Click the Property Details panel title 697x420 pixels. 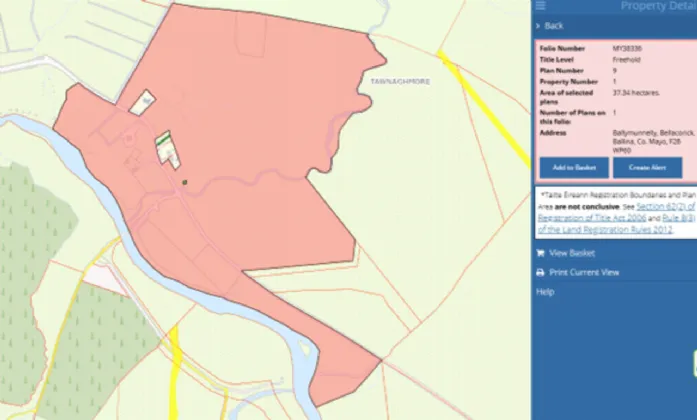[656, 6]
